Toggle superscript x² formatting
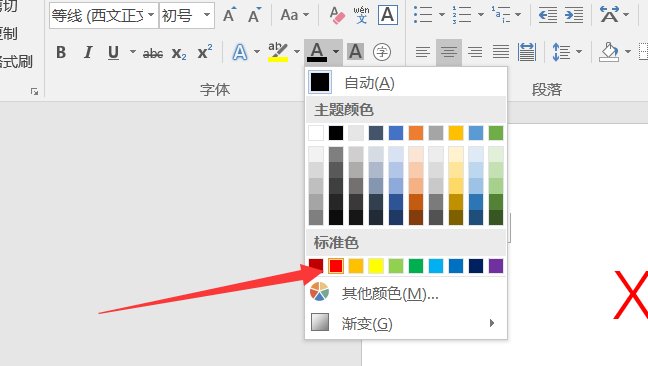Image resolution: width=648 pixels, height=366 pixels. tap(205, 52)
